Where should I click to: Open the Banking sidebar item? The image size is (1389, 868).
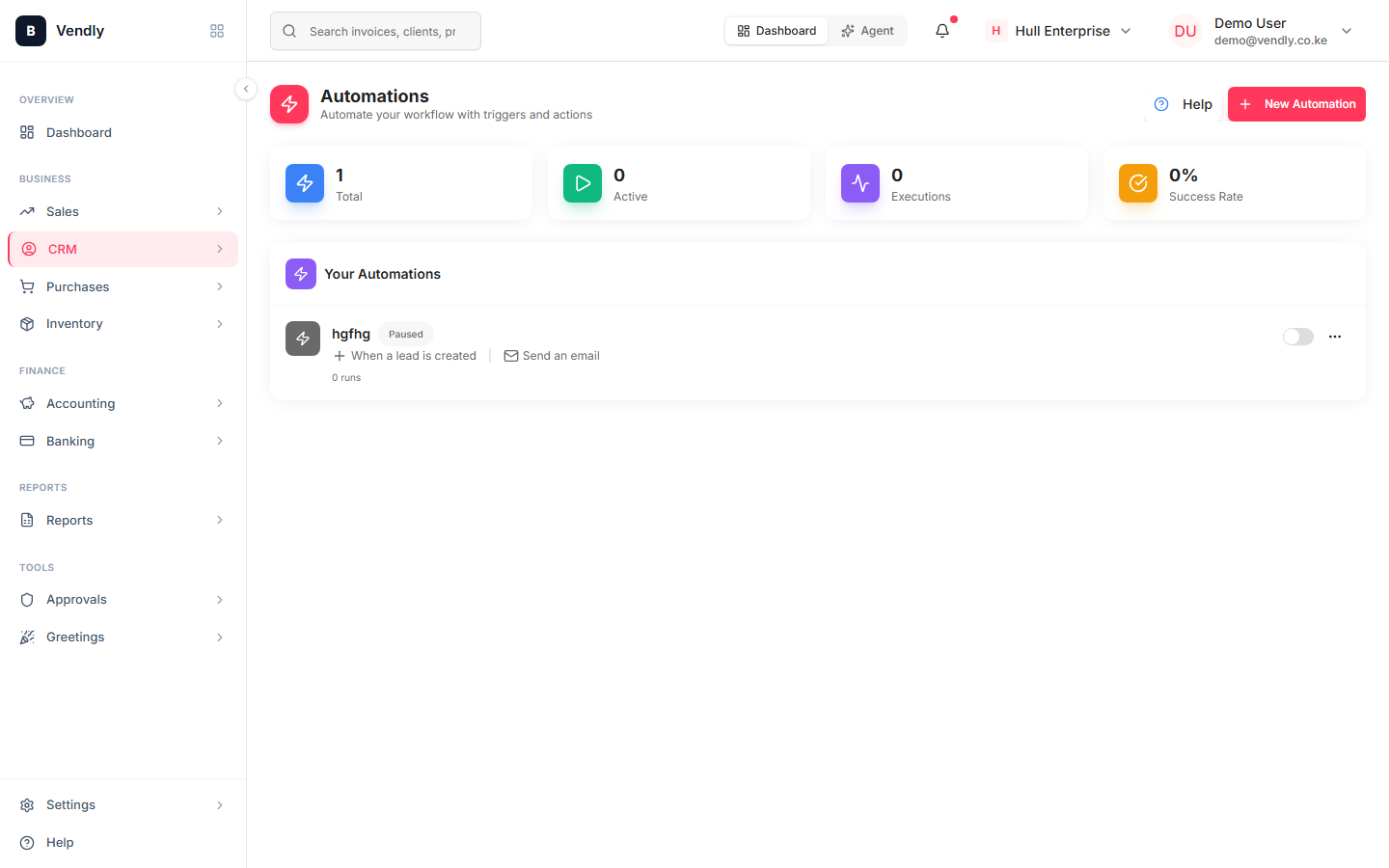point(123,441)
